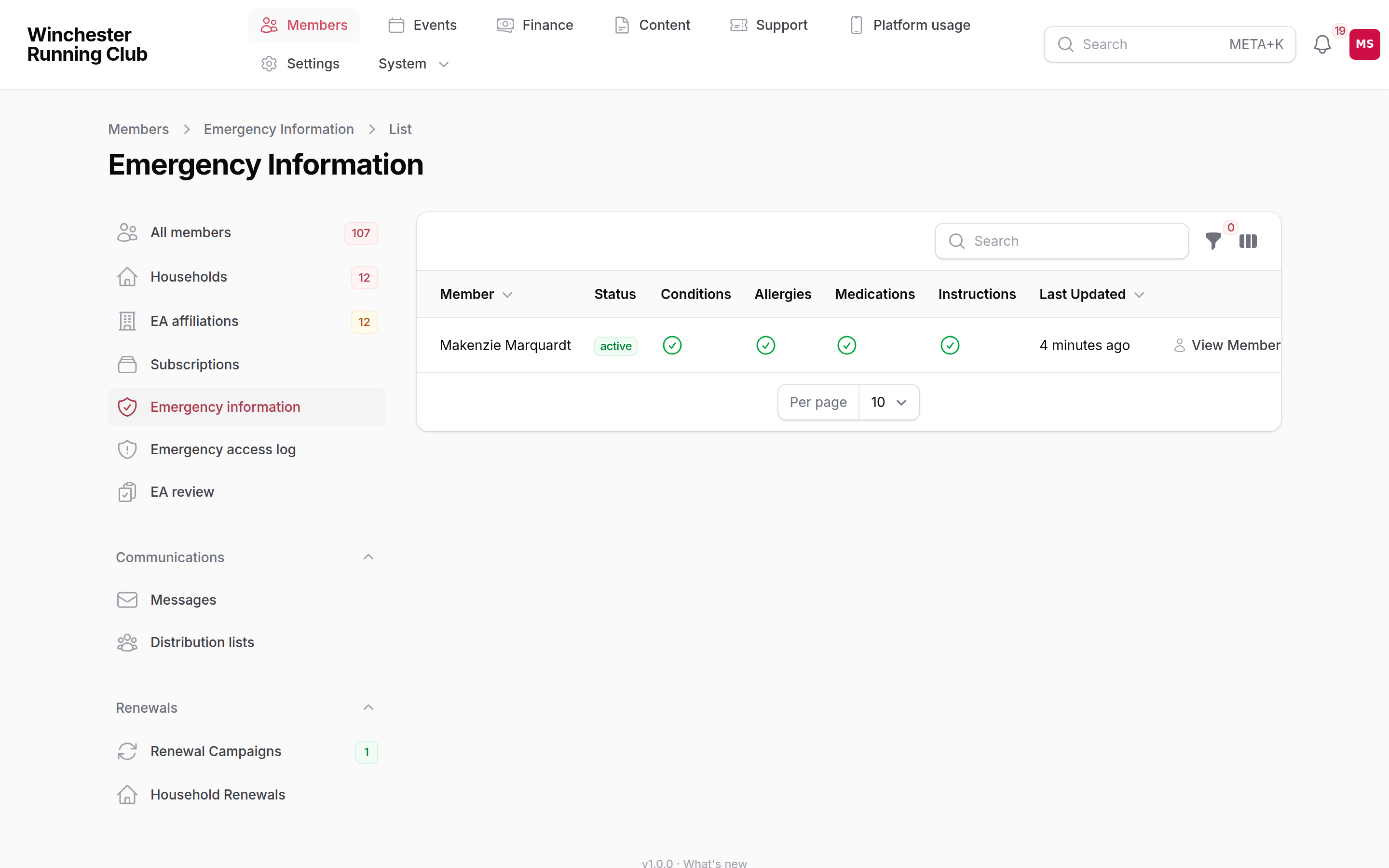Screen dimensions: 1389x868
Task: Open the Members top navigation tab
Action: tap(304, 25)
